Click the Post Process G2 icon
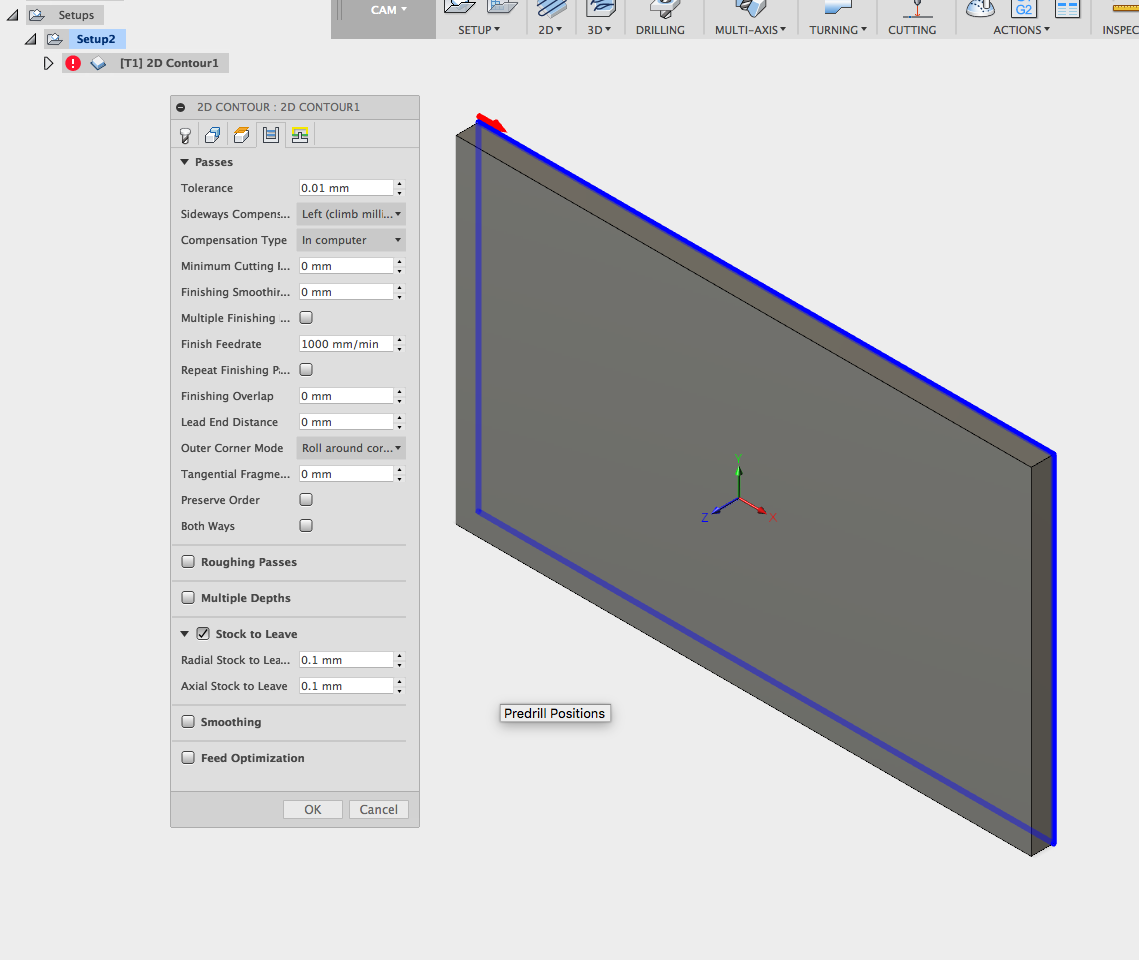The image size is (1139, 960). pos(1023,9)
